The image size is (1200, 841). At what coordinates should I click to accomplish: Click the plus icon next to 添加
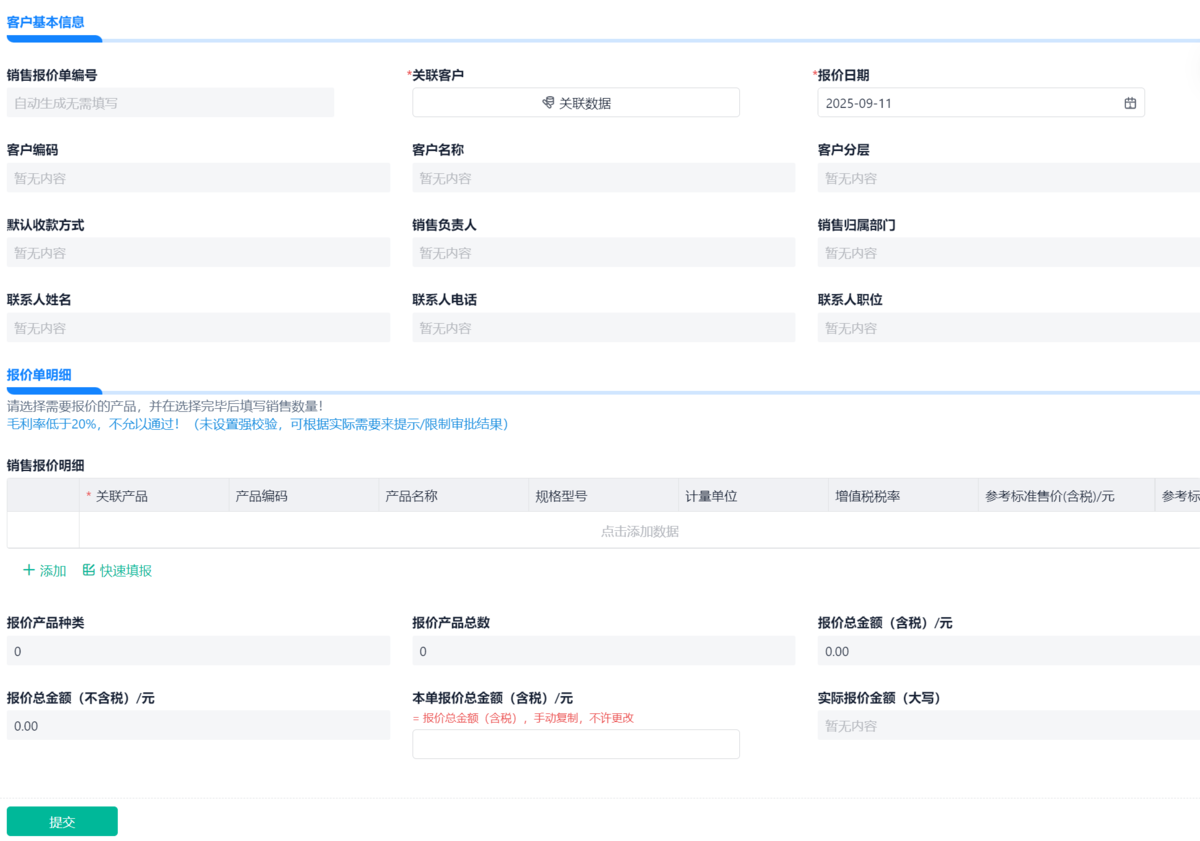pyautogui.click(x=28, y=570)
